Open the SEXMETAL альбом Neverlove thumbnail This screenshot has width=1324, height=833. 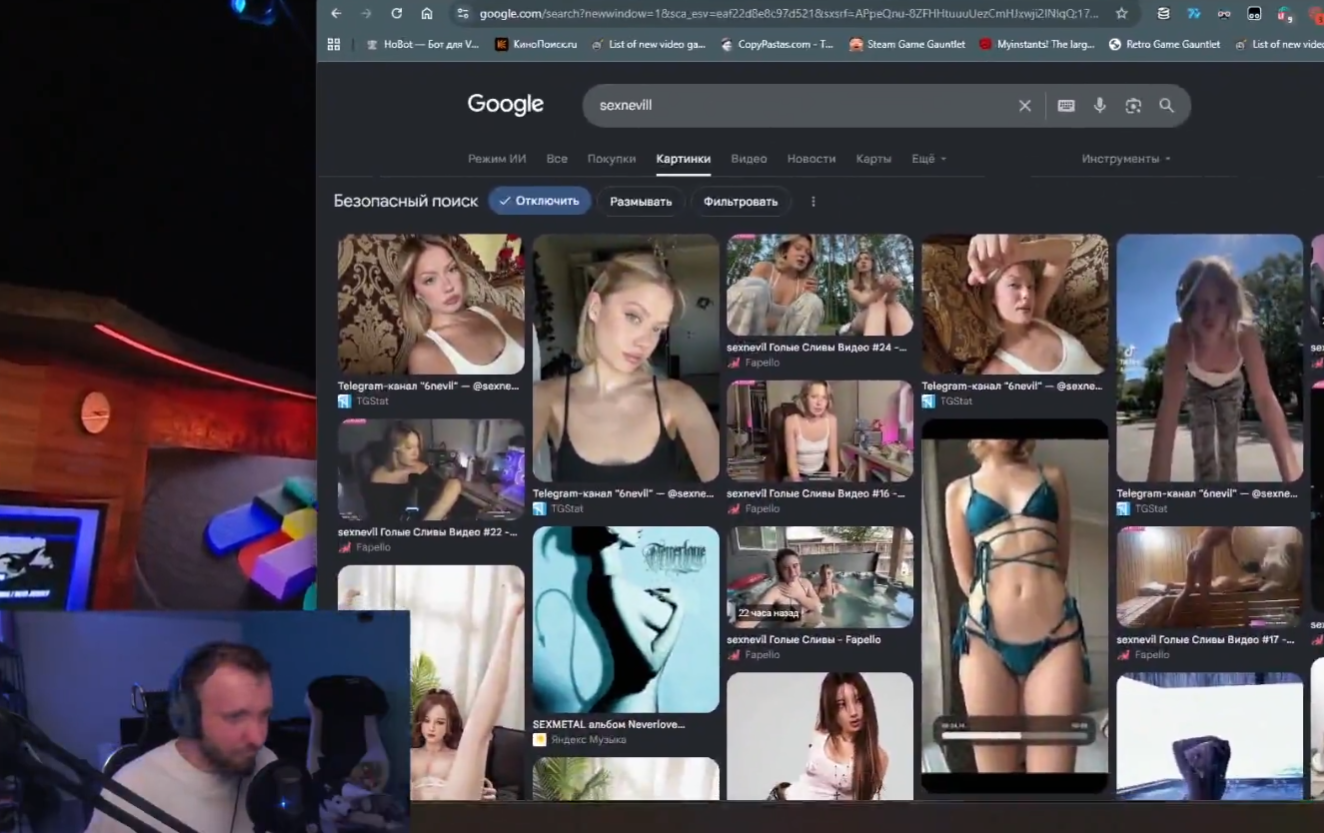click(626, 619)
